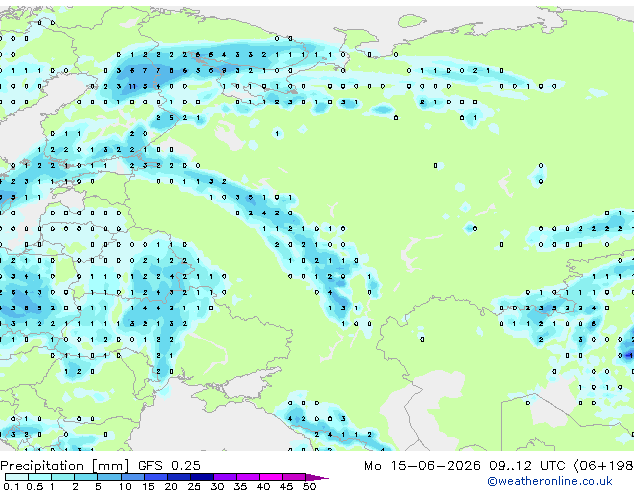The image size is (634, 490).
Task: Select the 5–10 mm legend color swatch
Action: [x=109, y=477]
